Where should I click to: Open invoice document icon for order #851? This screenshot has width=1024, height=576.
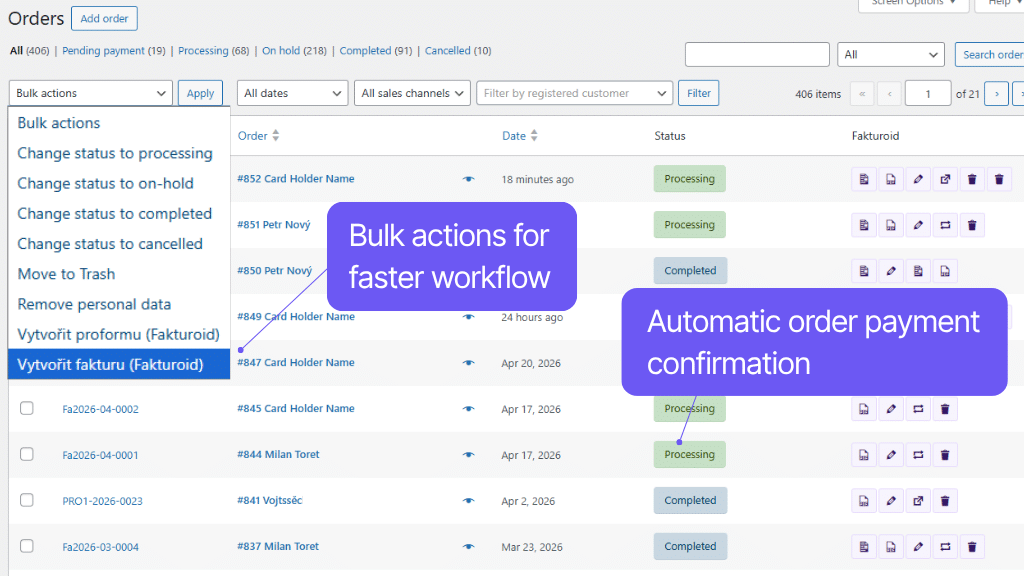[864, 225]
